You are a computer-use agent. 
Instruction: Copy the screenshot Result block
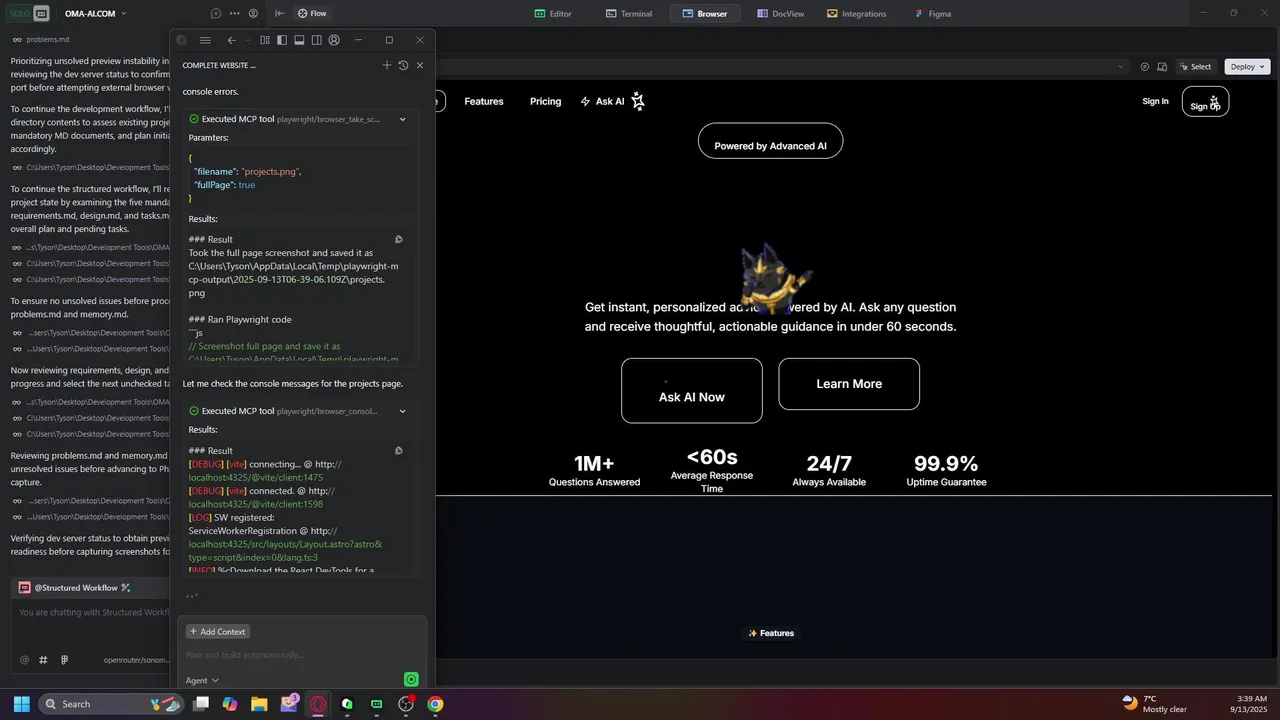[399, 239]
